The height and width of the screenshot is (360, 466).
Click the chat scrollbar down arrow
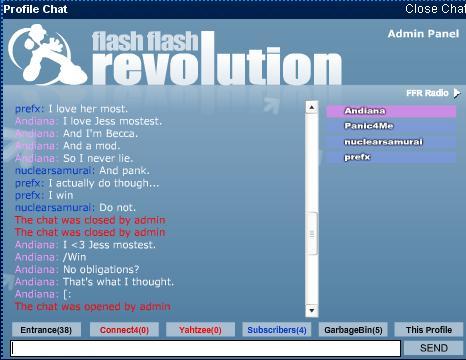click(312, 311)
